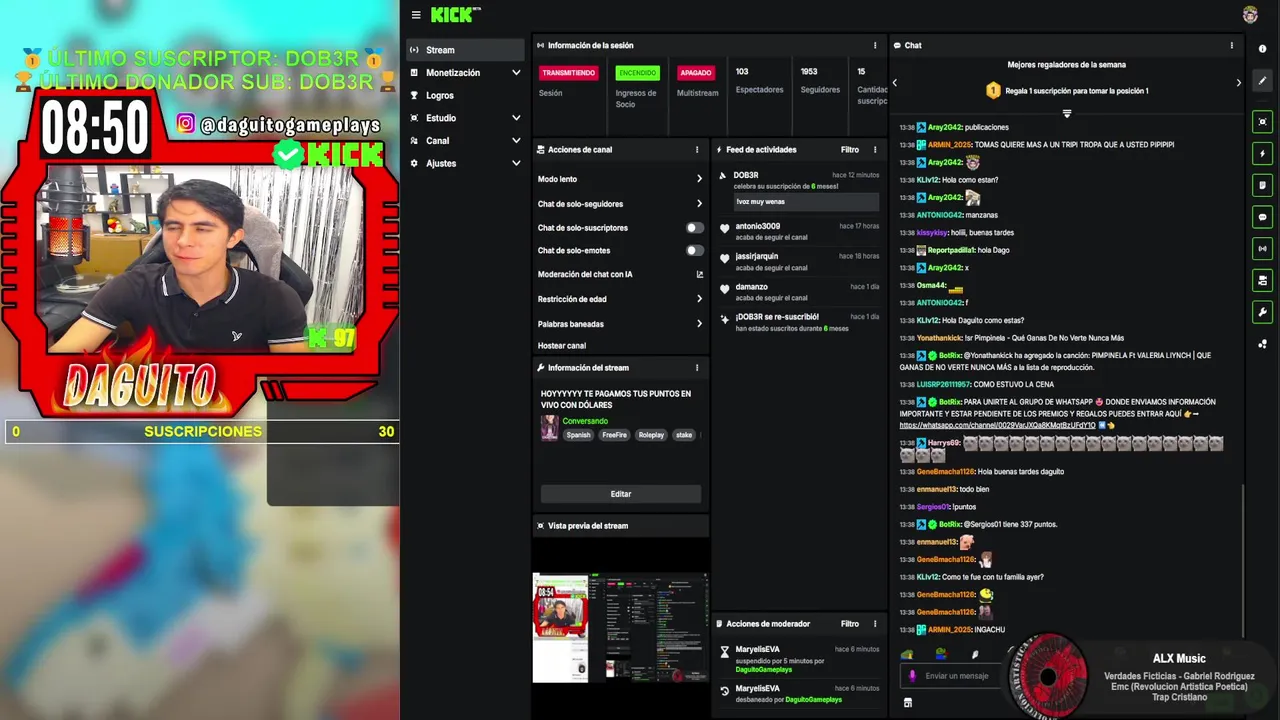Click the FreeFire tag
Viewport: 1280px width, 720px height.
[x=614, y=435]
